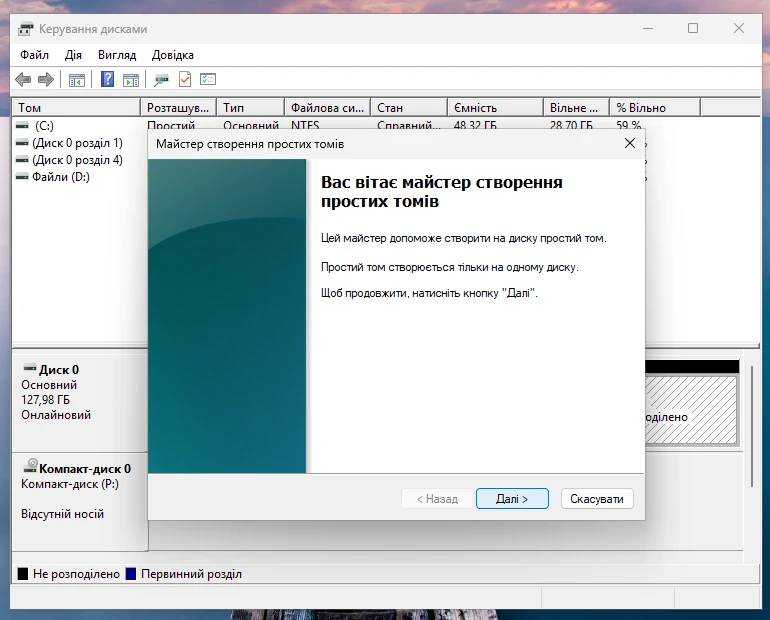Click the black Не розподілено legend swatch
This screenshot has height=620, width=770.
(23, 574)
